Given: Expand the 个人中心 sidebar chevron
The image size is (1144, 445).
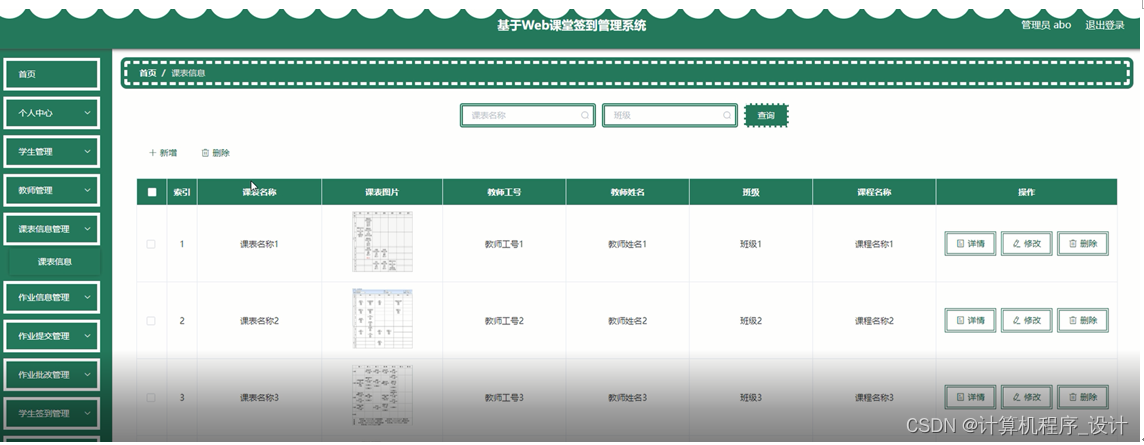Looking at the screenshot, I should pyautogui.click(x=88, y=113).
